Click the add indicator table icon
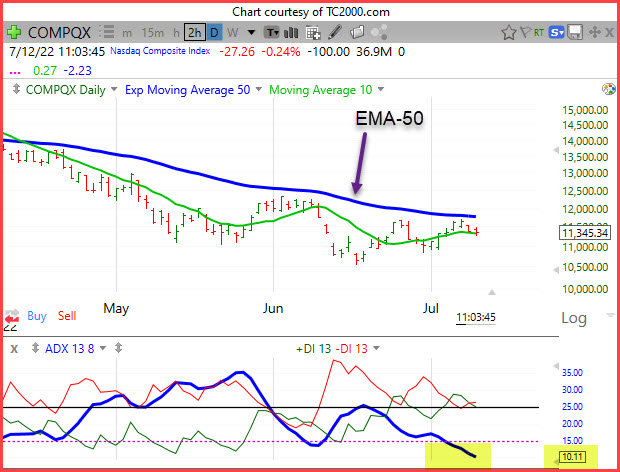This screenshot has height=472, width=620. [313, 32]
